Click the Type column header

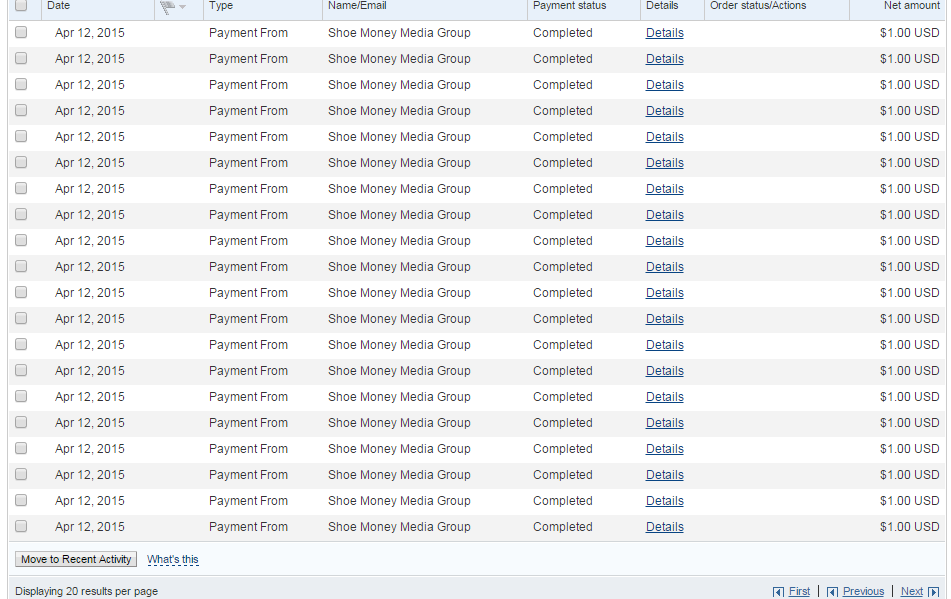(221, 5)
